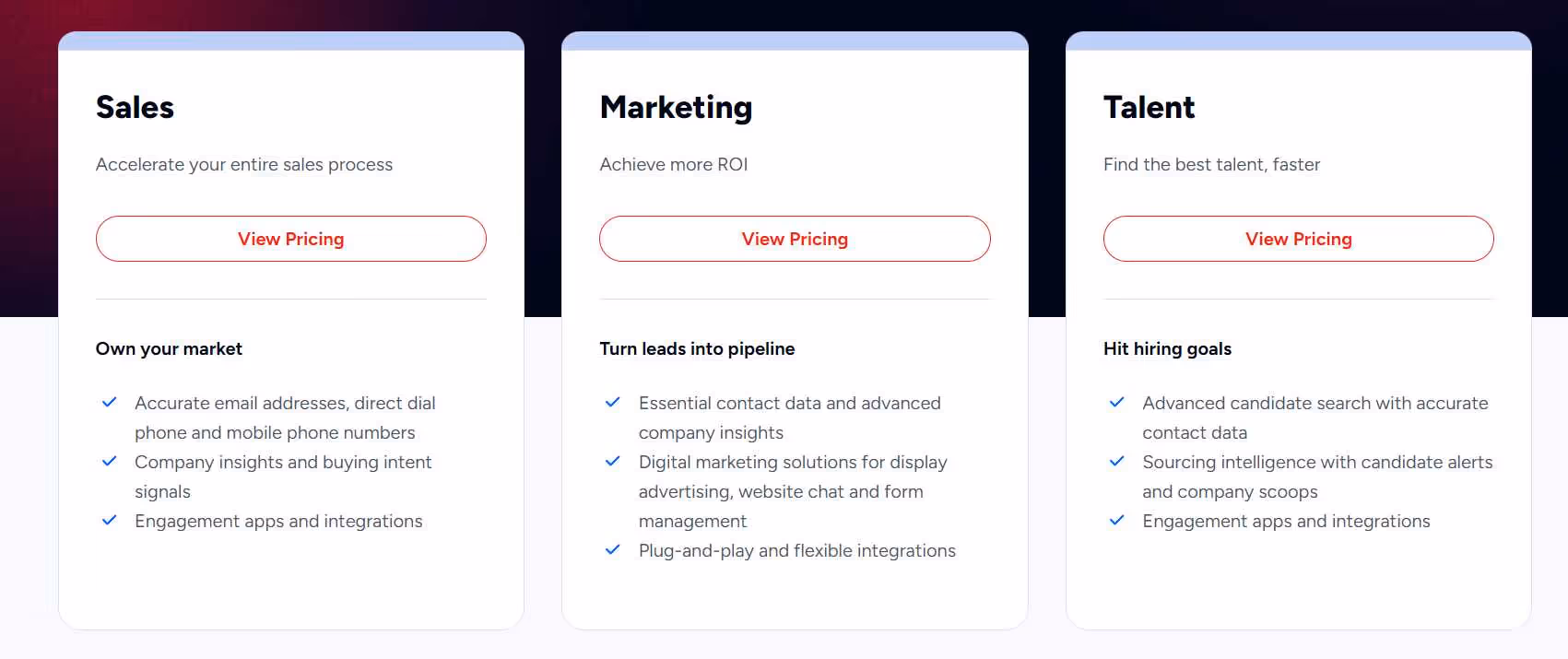The image size is (1568, 659).
Task: Click the "Find the best talent, faster" tagline
Action: (1211, 164)
